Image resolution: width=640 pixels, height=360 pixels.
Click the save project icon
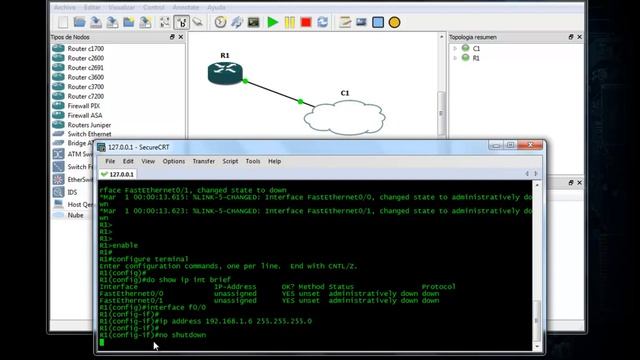tap(96, 22)
